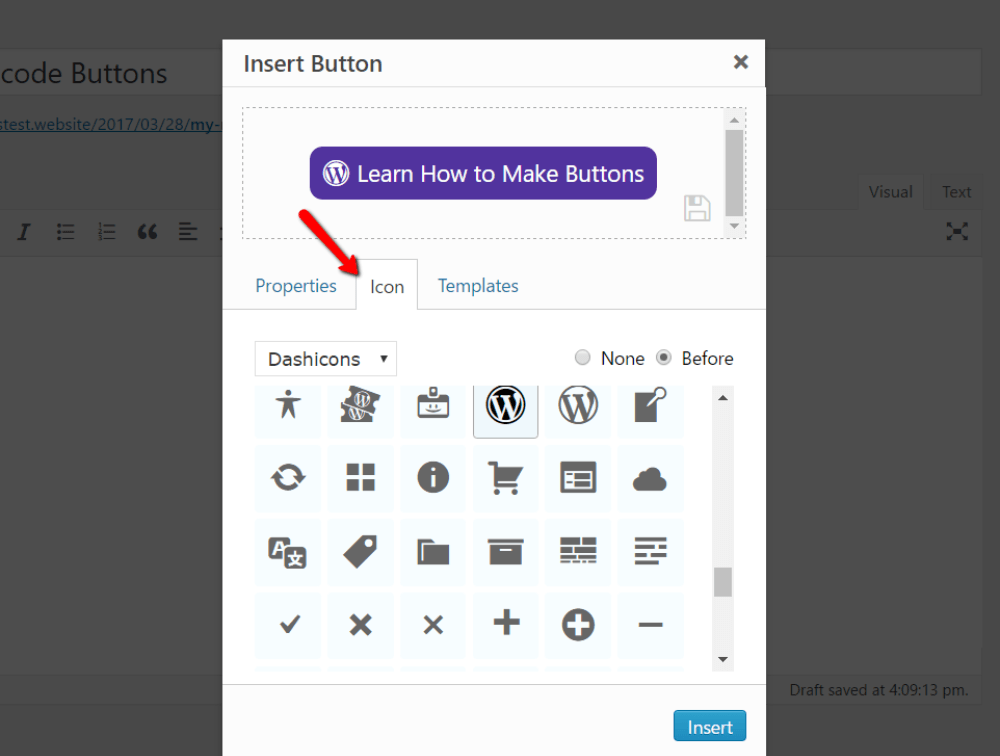1000x756 pixels.
Task: Choose the info circle dashicon
Action: (433, 478)
